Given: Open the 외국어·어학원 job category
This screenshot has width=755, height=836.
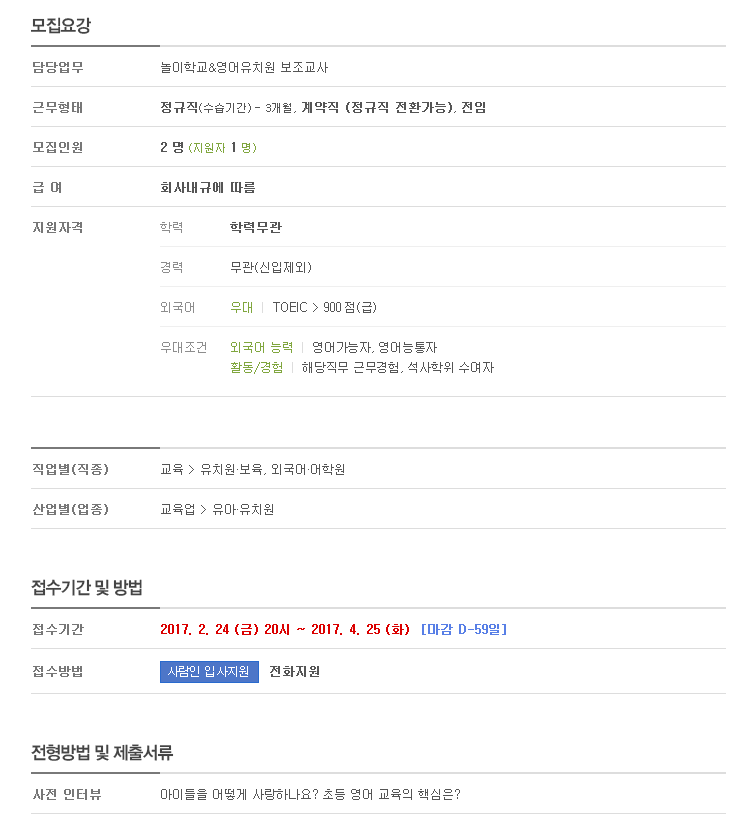Looking at the screenshot, I should 308,469.
